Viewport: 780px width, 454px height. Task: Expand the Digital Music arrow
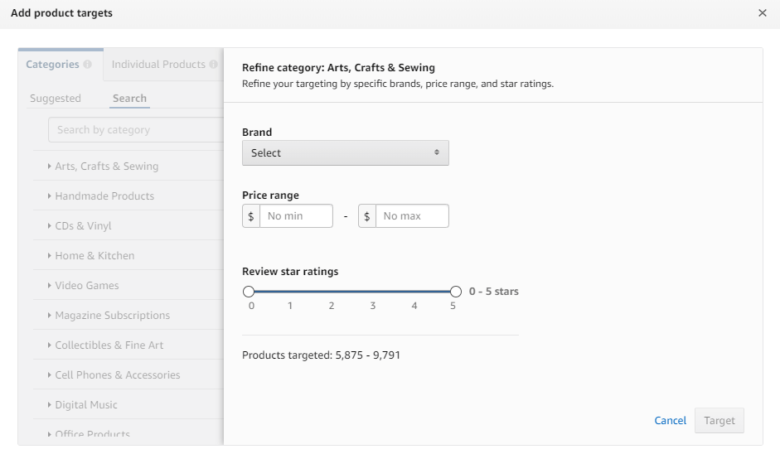pos(49,405)
